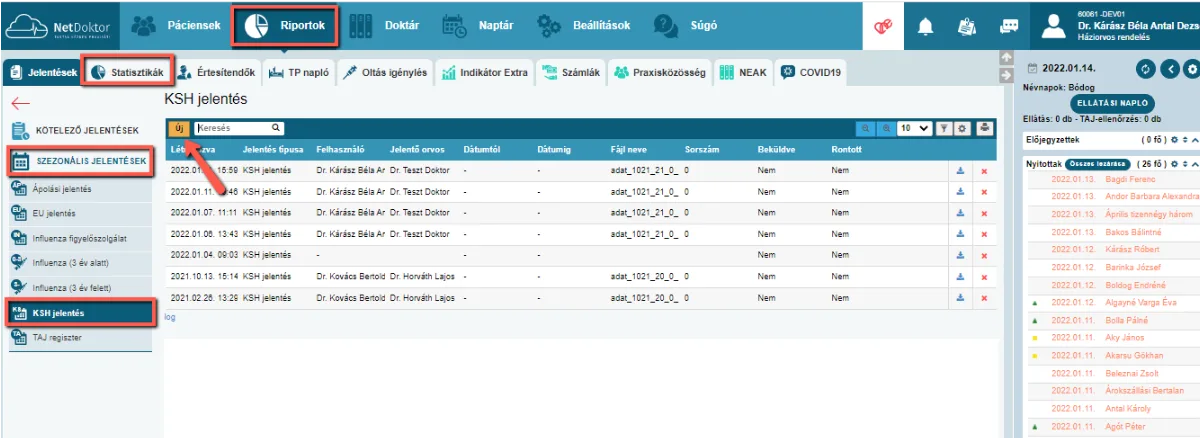Click the clipboard notes icon in header
Screen dimensions: 1200x438
pos(967,27)
